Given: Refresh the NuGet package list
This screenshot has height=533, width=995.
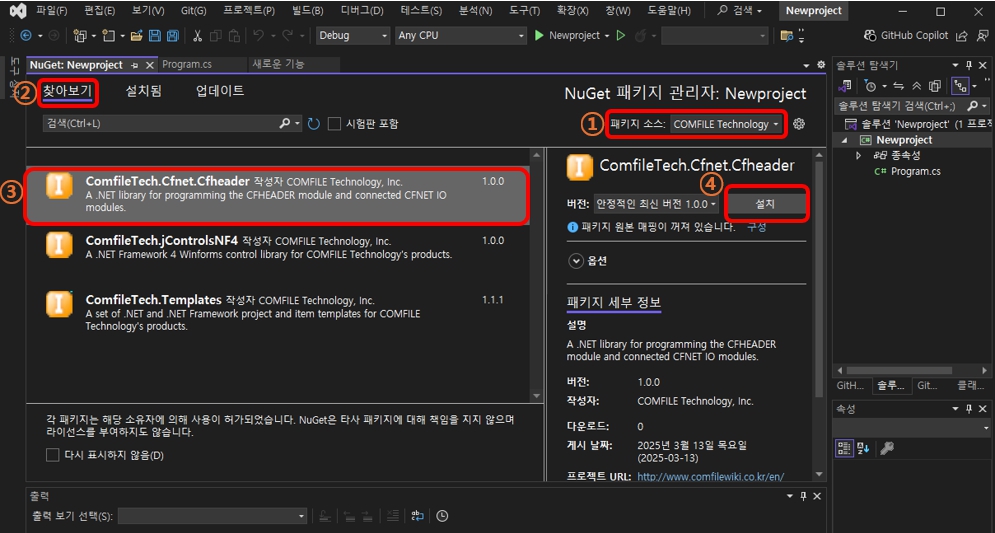Looking at the screenshot, I should click(x=314, y=124).
